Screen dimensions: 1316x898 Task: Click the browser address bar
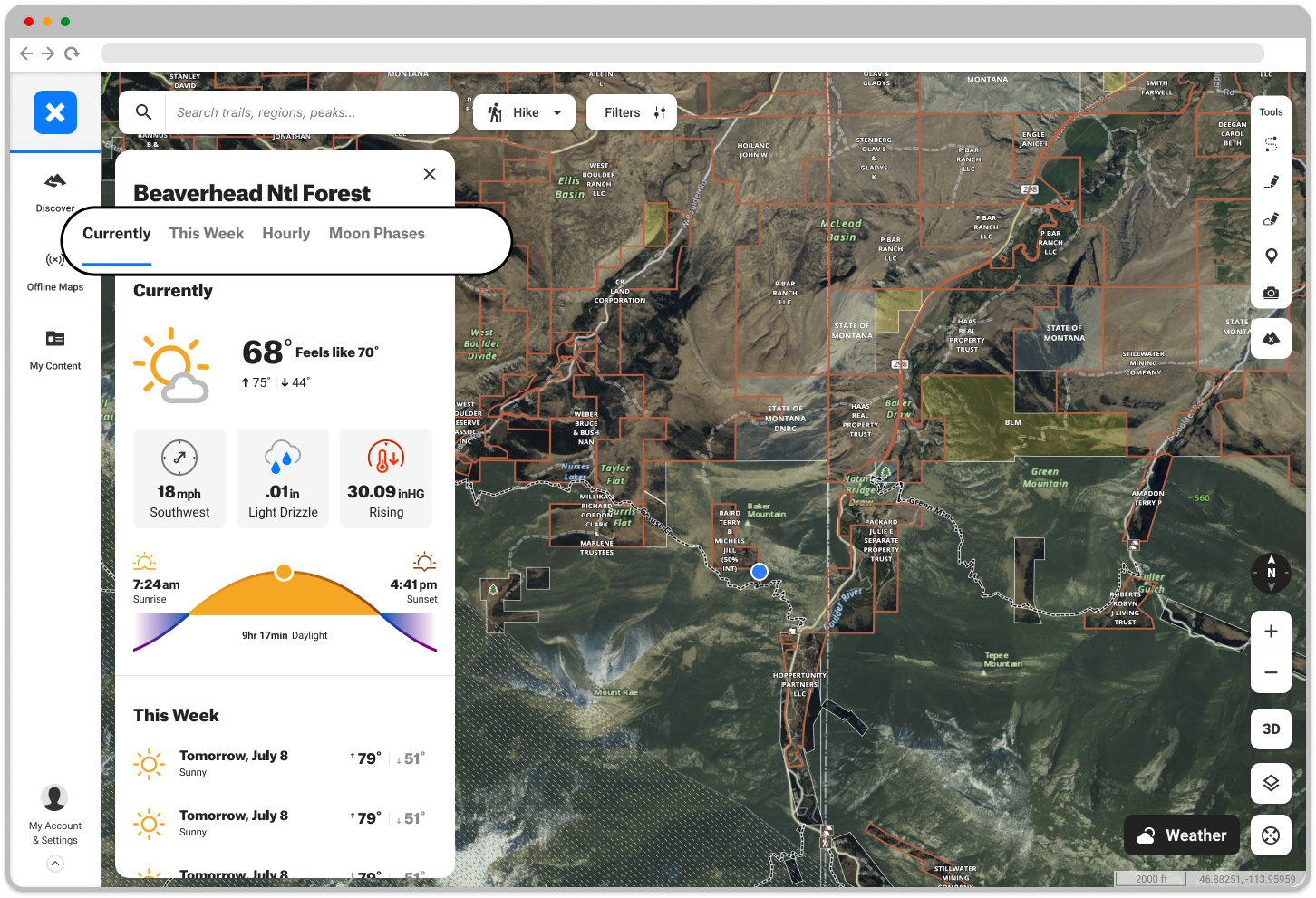coord(682,53)
